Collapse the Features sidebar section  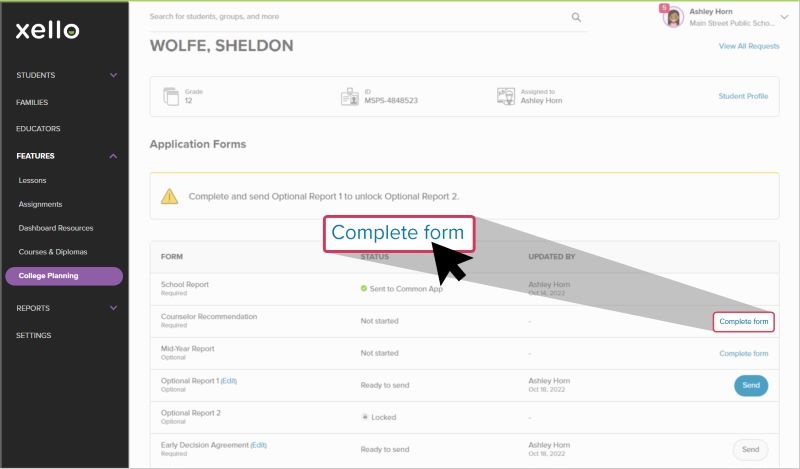pyautogui.click(x=113, y=156)
